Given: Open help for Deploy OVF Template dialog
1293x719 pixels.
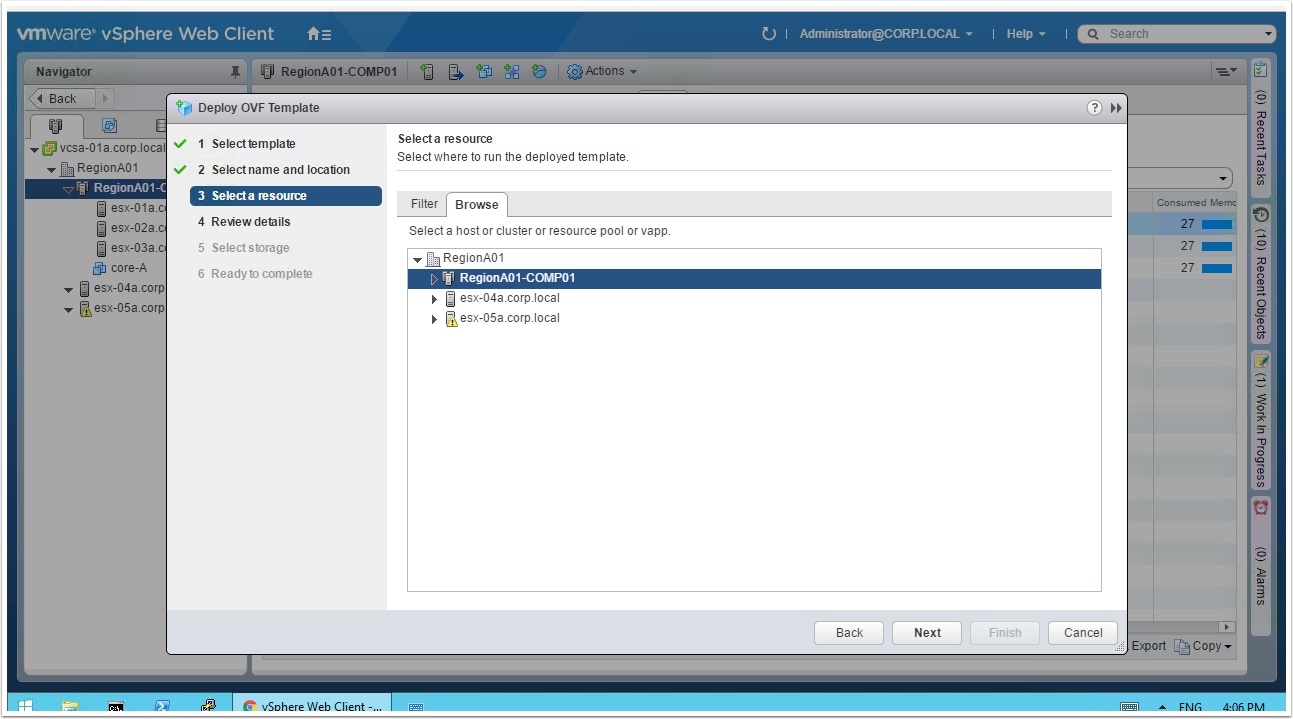Looking at the screenshot, I should click(x=1094, y=108).
